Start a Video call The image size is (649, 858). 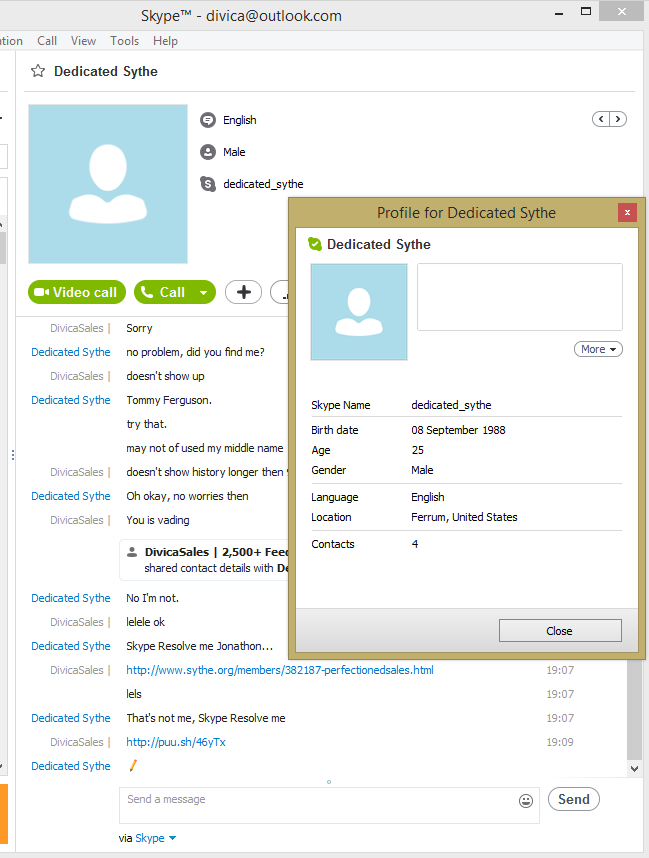click(77, 292)
